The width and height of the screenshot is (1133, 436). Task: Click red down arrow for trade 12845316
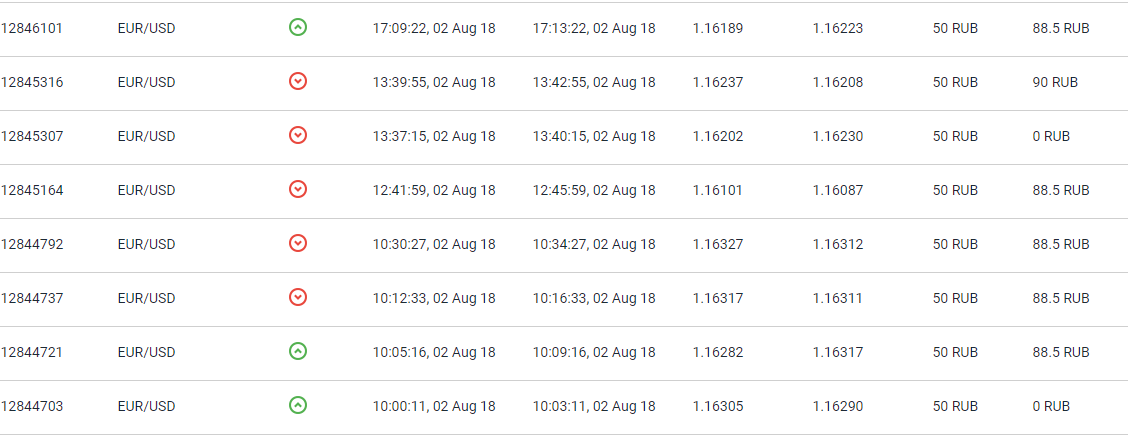pyautogui.click(x=298, y=82)
